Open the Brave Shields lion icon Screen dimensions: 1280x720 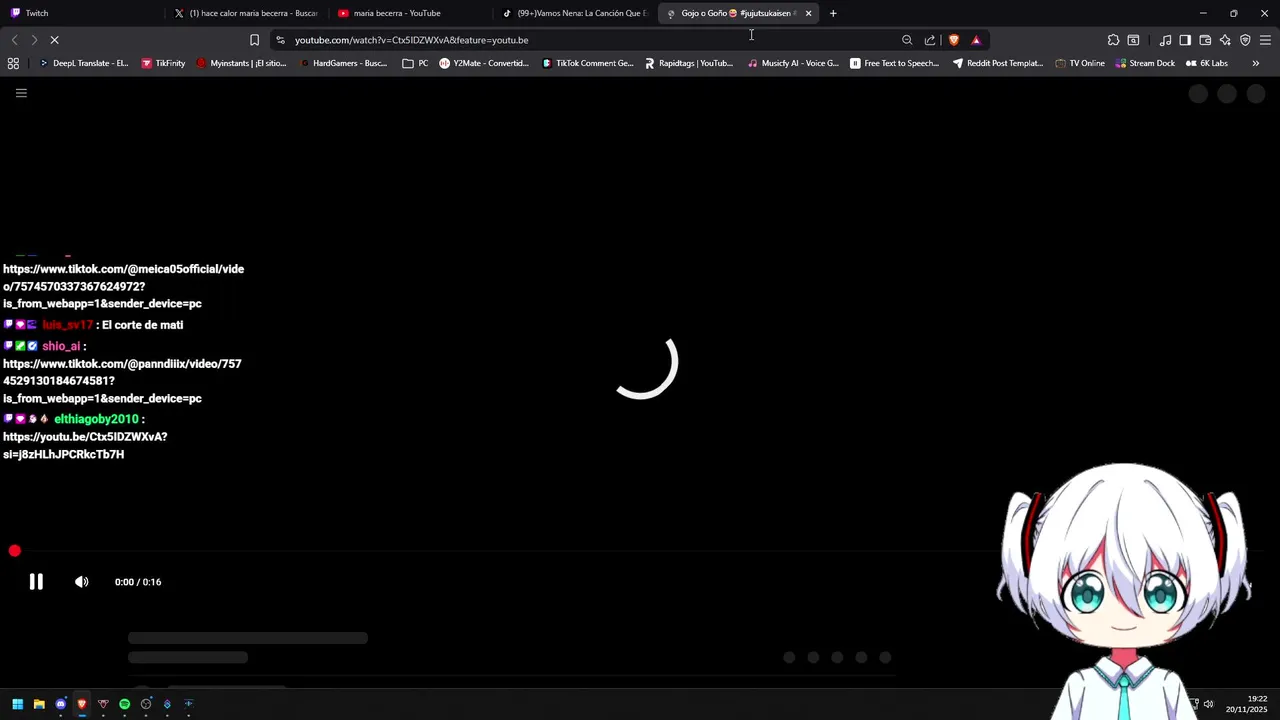tap(954, 40)
